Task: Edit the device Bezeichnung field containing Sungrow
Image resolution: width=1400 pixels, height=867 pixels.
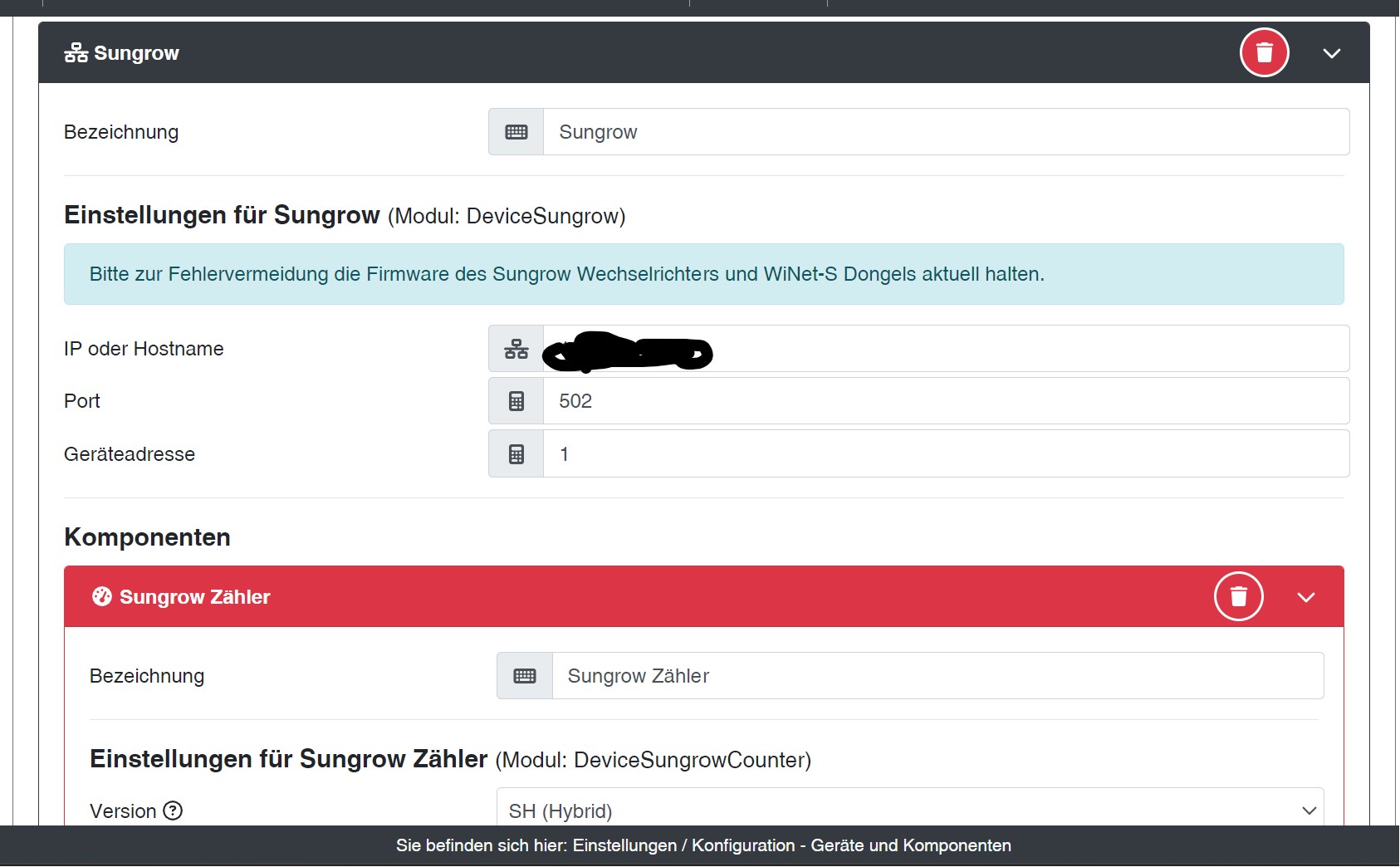Action: tap(946, 132)
